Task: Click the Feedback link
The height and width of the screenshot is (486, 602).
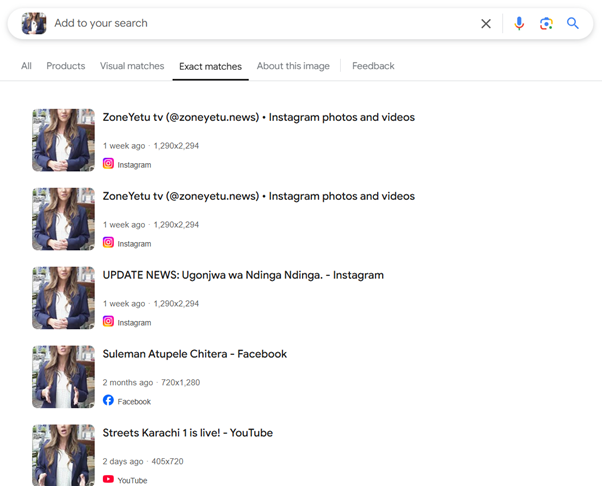Action: pos(373,66)
